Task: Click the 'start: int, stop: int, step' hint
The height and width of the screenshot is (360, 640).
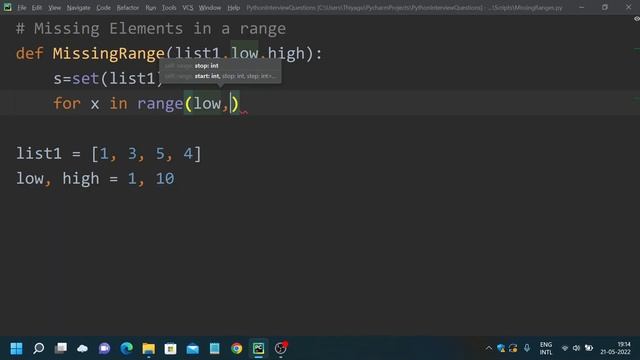Action: pyautogui.click(x=235, y=76)
